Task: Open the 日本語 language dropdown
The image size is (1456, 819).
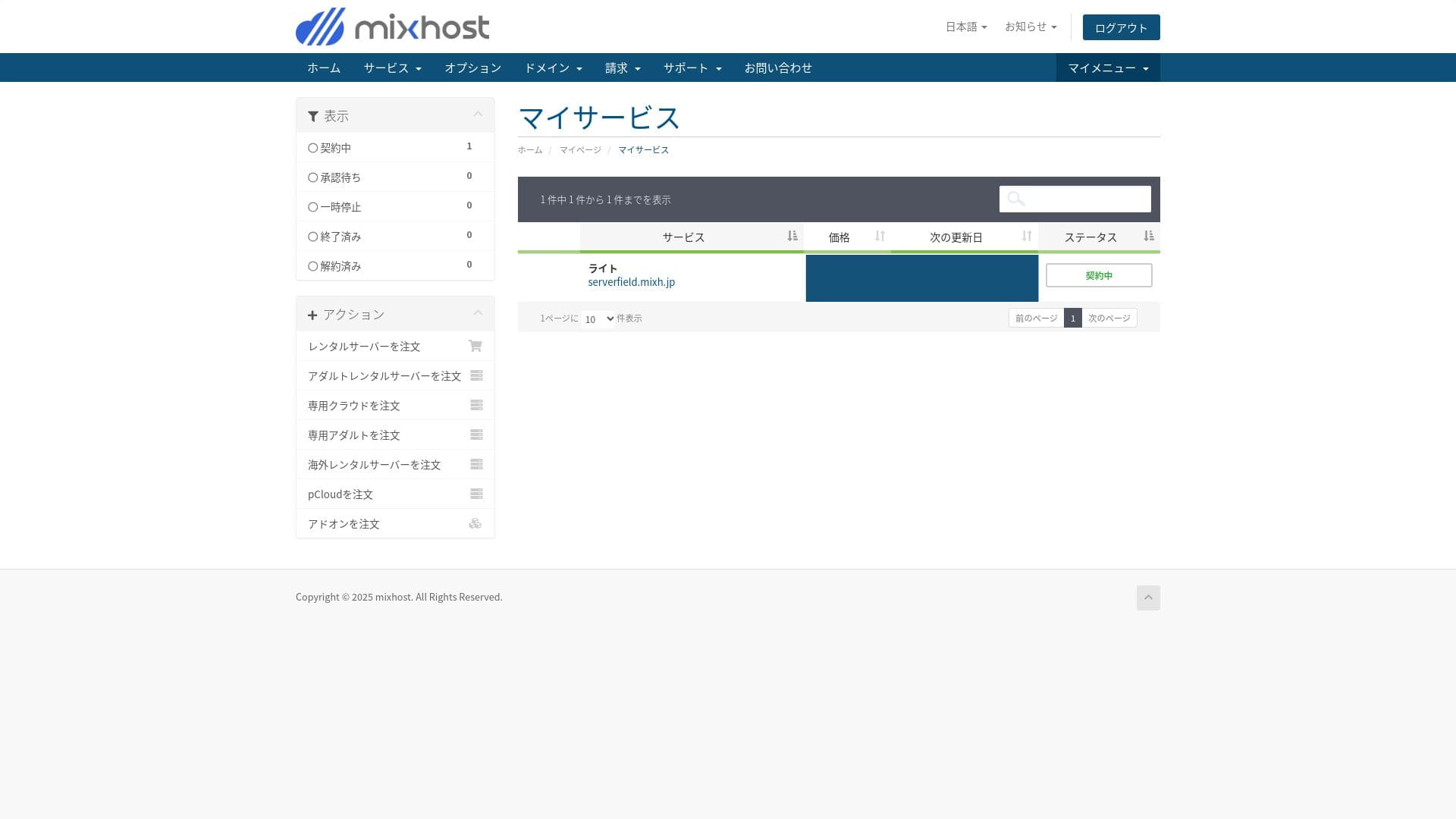Action: [965, 27]
